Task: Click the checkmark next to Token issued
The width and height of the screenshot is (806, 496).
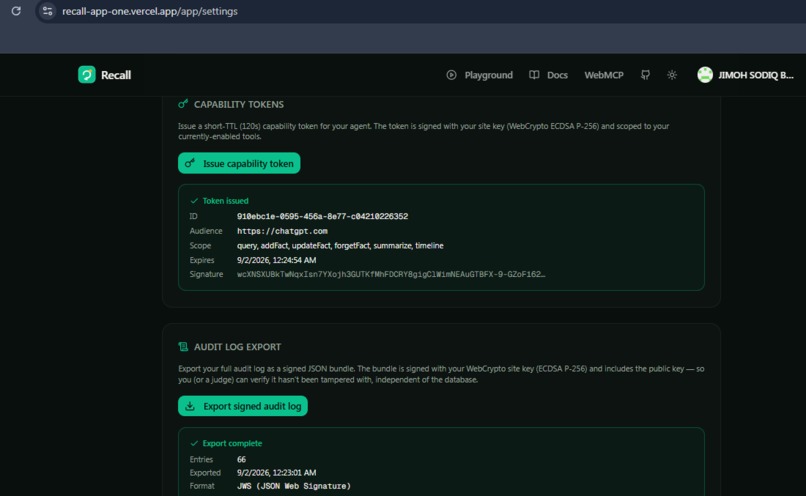Action: point(194,200)
